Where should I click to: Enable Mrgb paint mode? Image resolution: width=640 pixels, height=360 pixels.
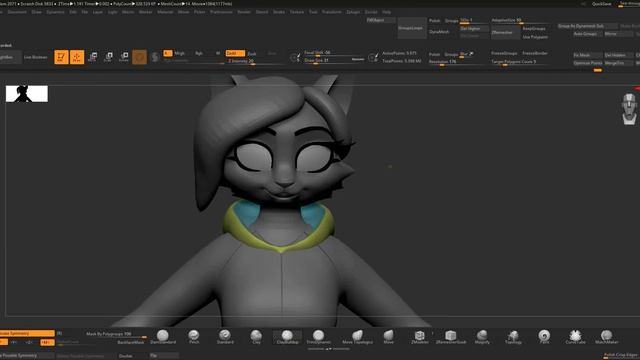tap(180, 53)
